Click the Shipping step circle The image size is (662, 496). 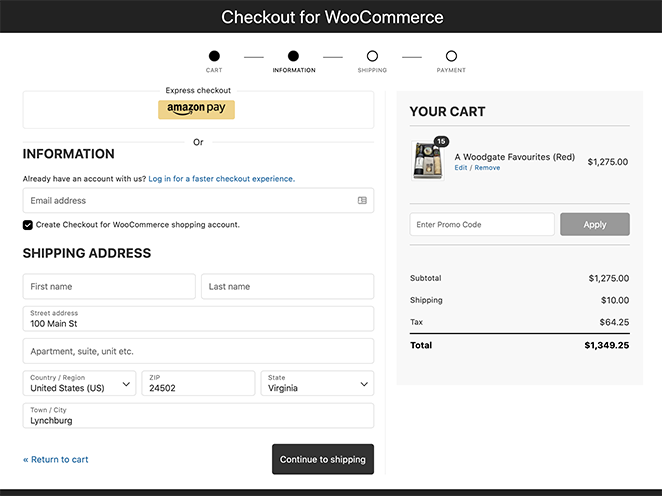(372, 57)
